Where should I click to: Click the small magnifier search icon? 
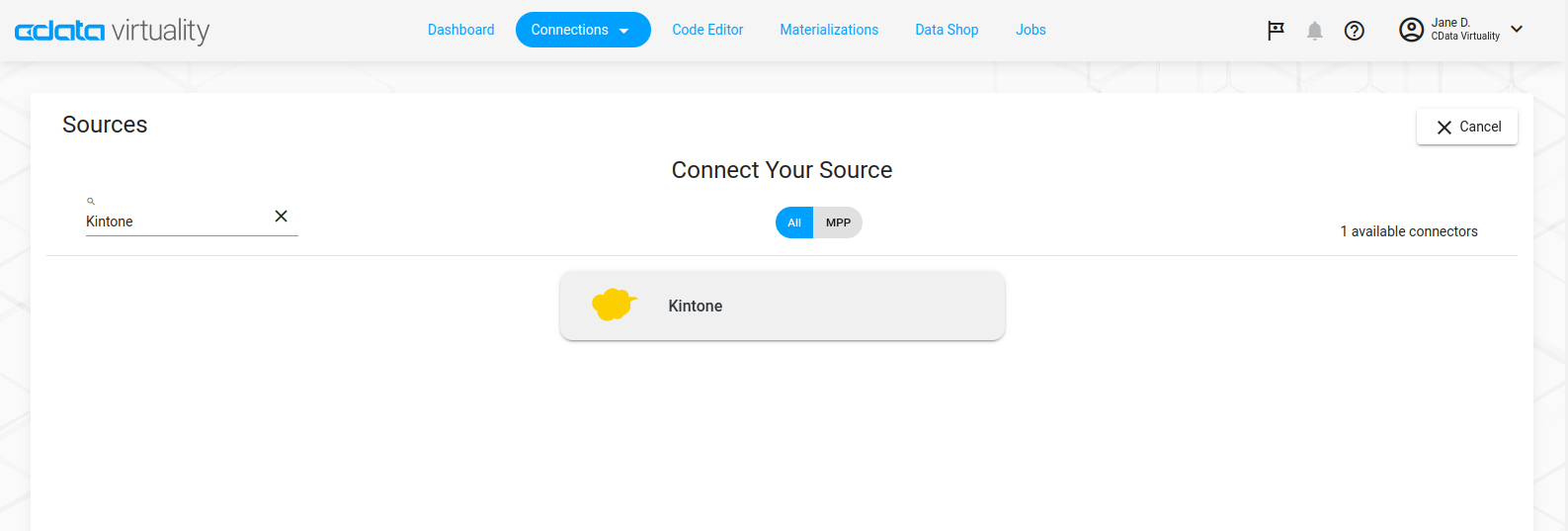pos(91,201)
